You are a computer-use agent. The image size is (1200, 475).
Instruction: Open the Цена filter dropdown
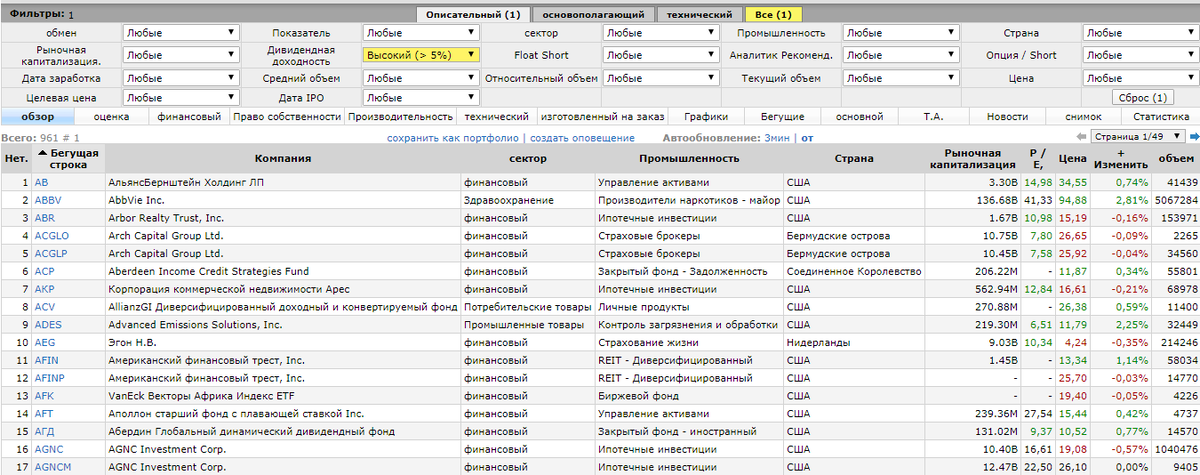coord(1141,77)
